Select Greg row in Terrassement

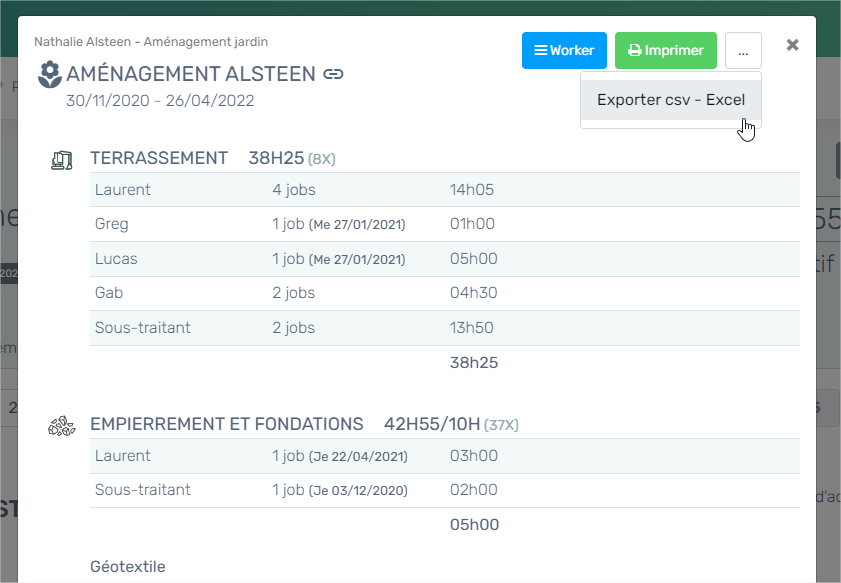point(444,224)
